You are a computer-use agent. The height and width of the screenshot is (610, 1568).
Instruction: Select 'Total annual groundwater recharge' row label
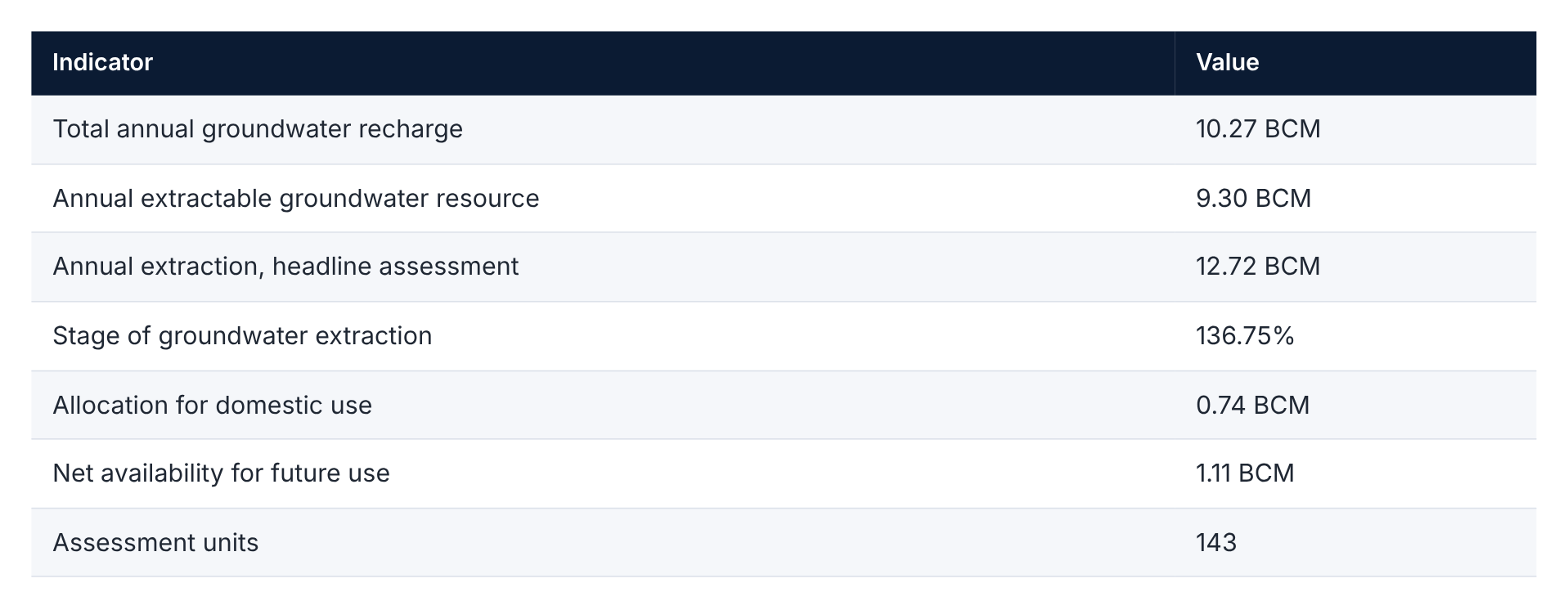pos(258,129)
